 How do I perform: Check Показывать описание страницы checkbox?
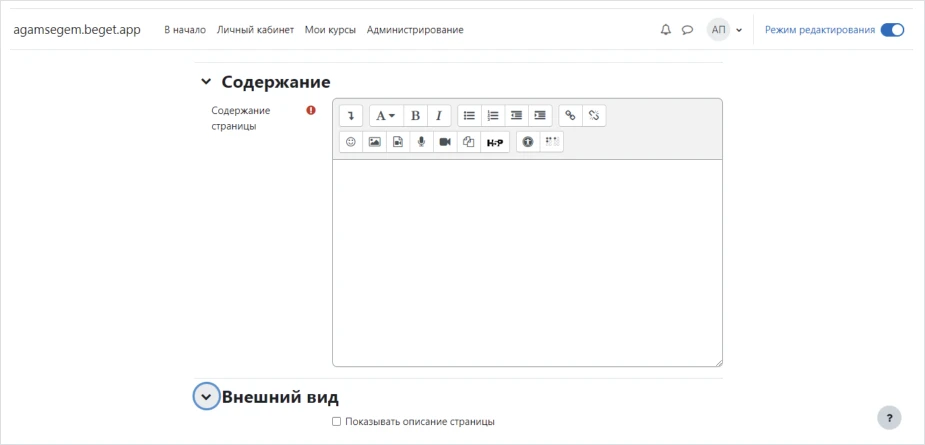(336, 422)
